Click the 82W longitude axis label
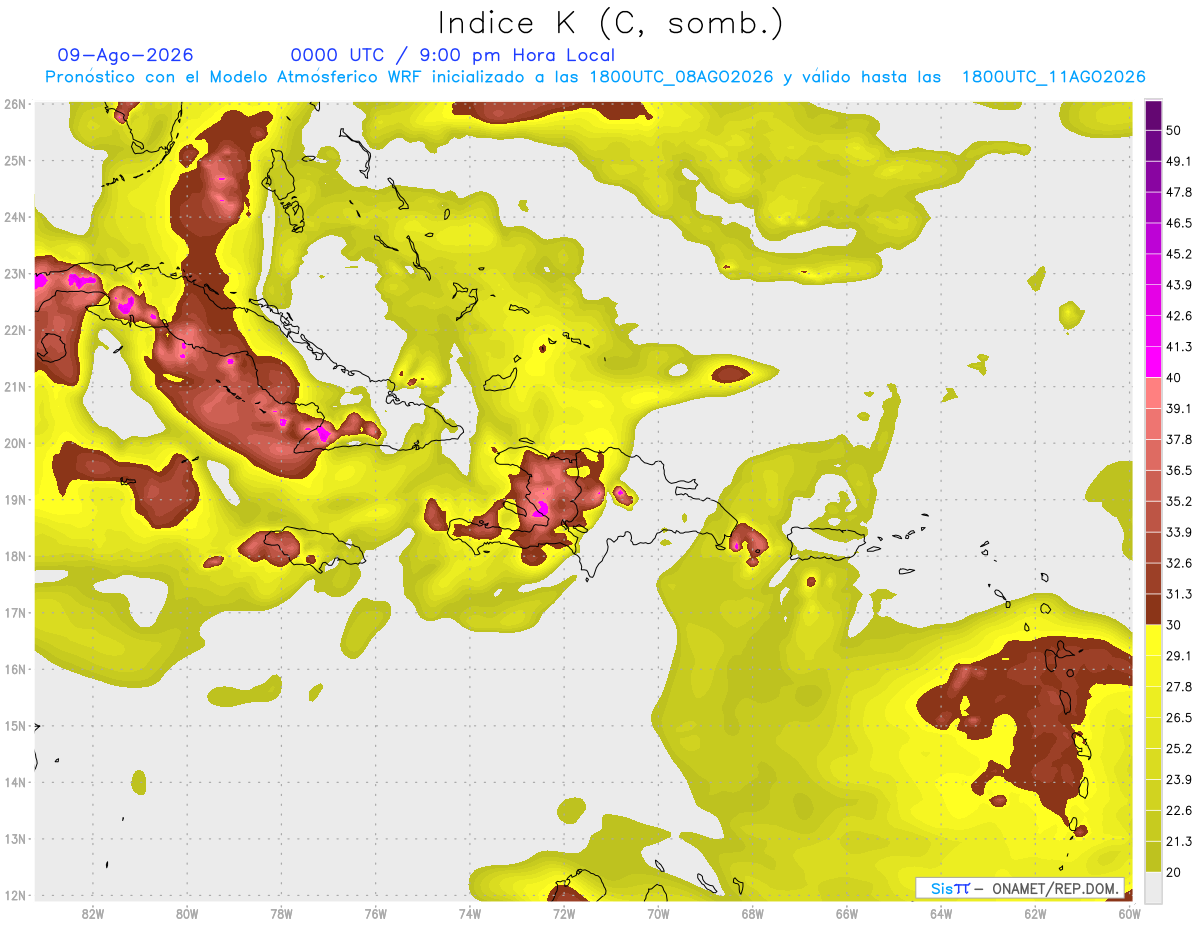This screenshot has width=1200, height=927. 92,913
